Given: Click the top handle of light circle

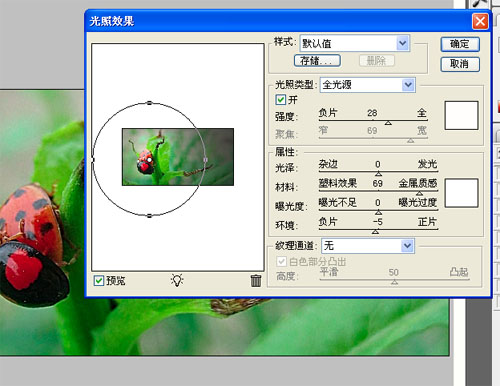Looking at the screenshot, I should (149, 103).
